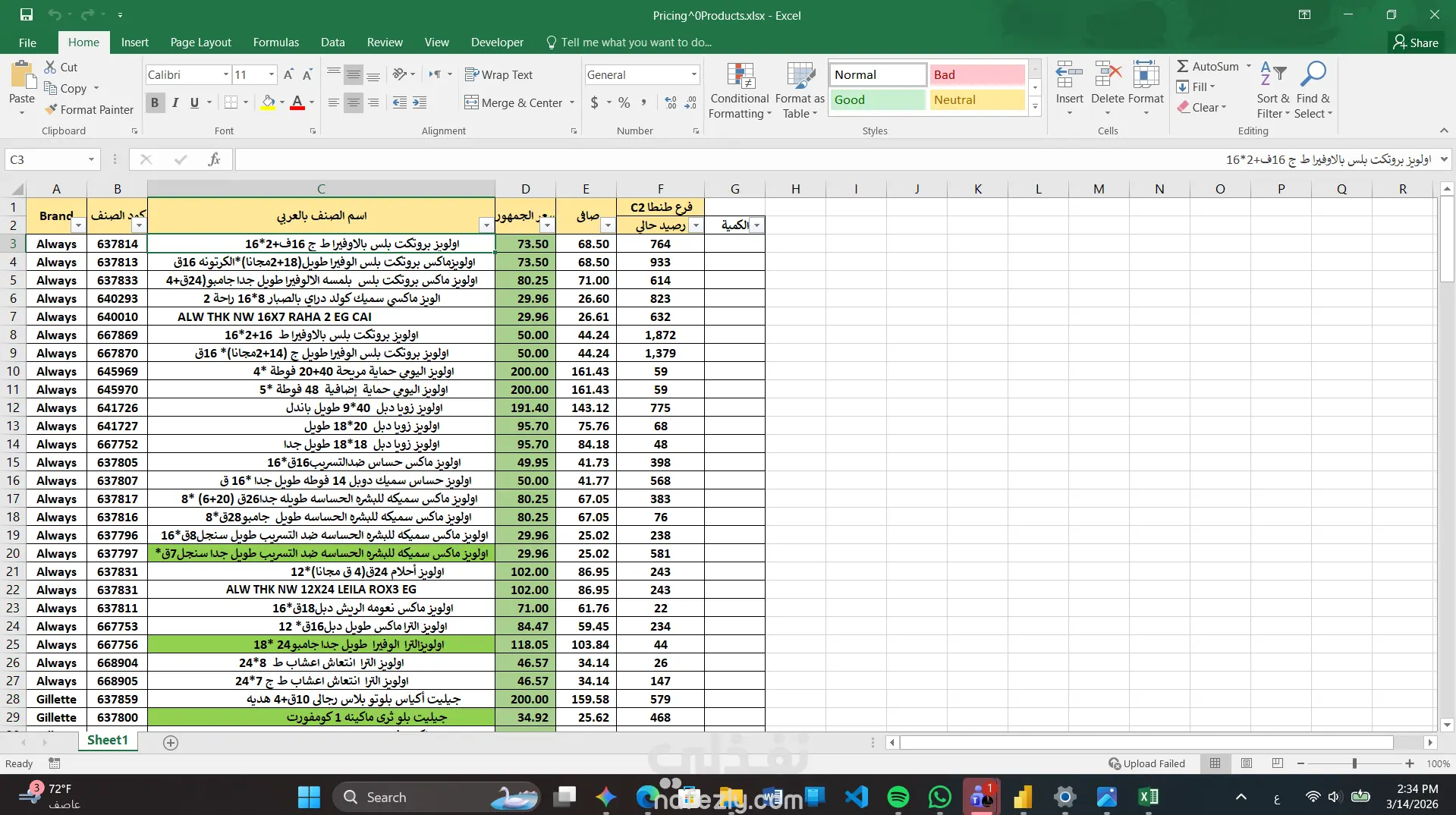
Task: Open Format as Table gallery
Action: click(800, 90)
